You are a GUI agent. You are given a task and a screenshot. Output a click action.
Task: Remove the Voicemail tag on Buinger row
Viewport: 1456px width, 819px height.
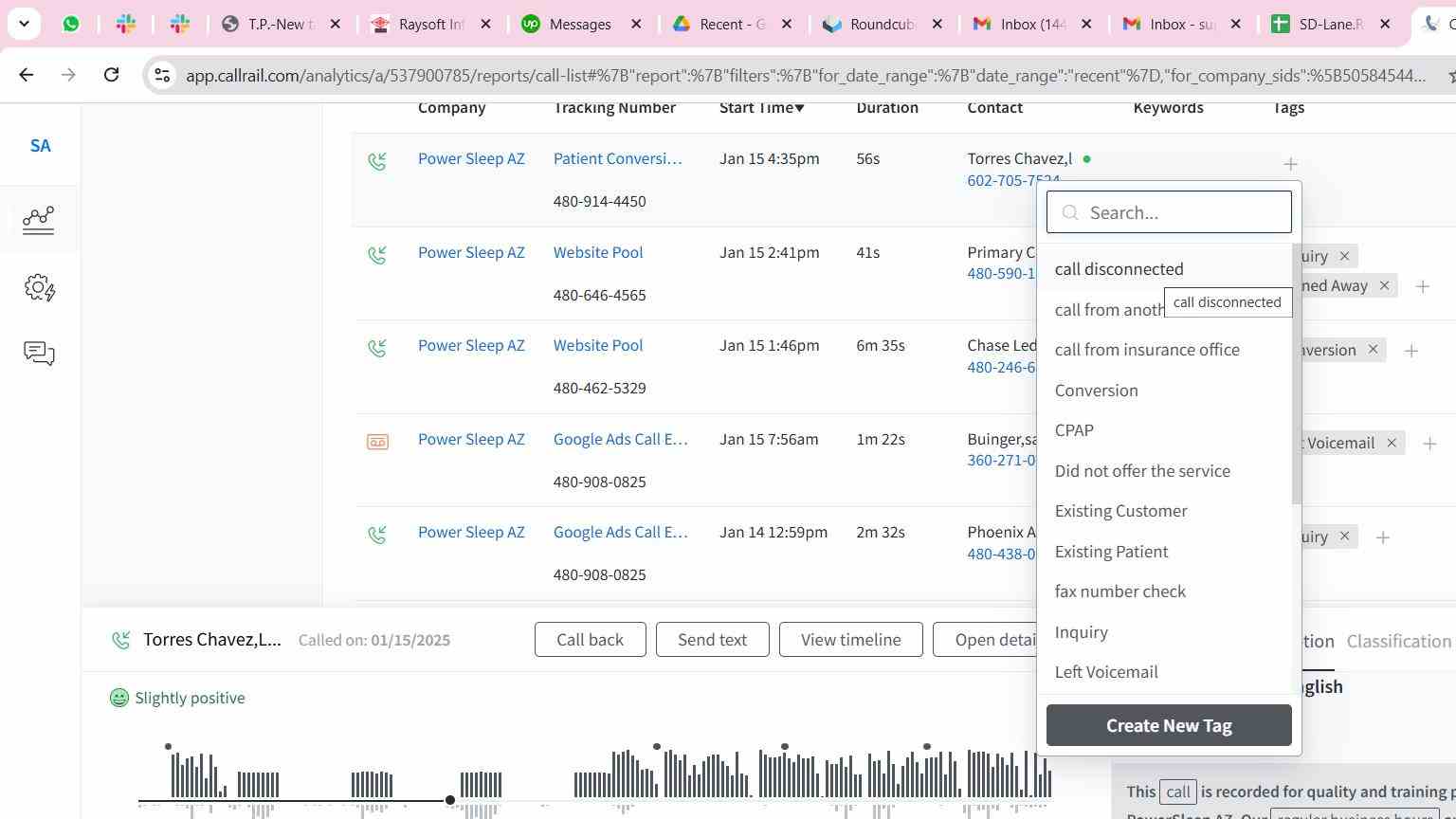pos(1392,443)
